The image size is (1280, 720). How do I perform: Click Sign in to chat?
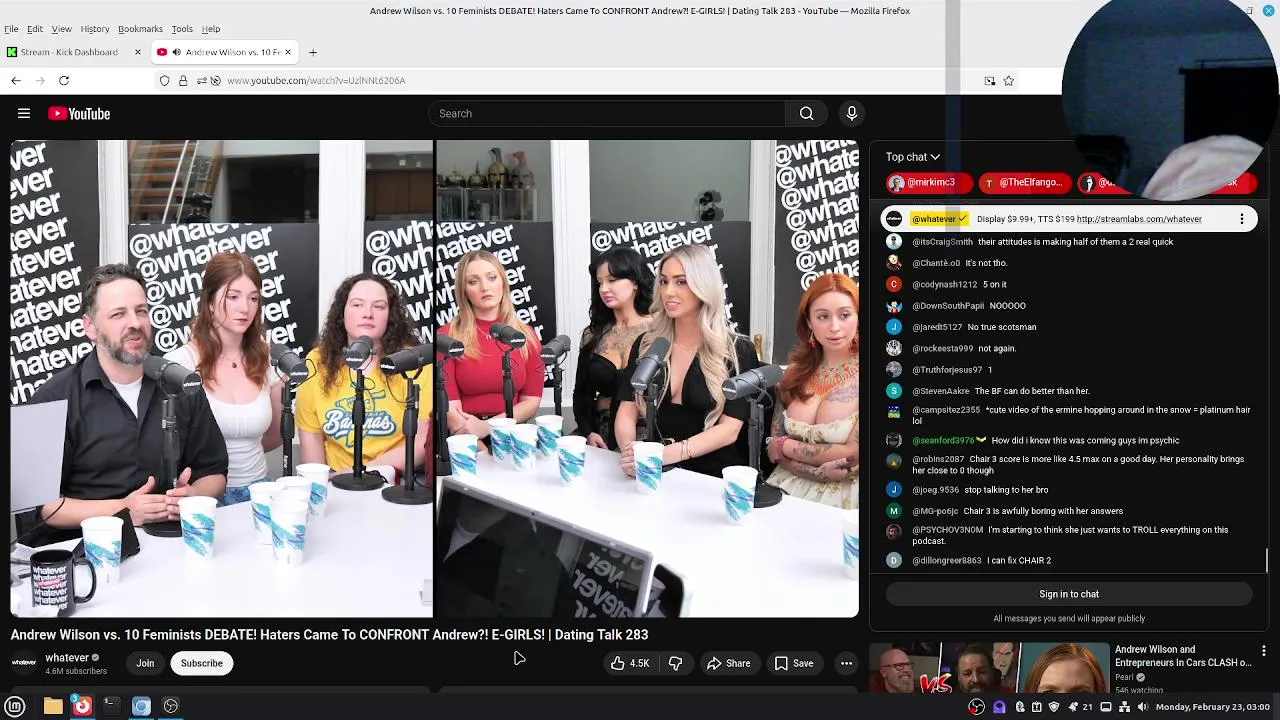(1069, 594)
